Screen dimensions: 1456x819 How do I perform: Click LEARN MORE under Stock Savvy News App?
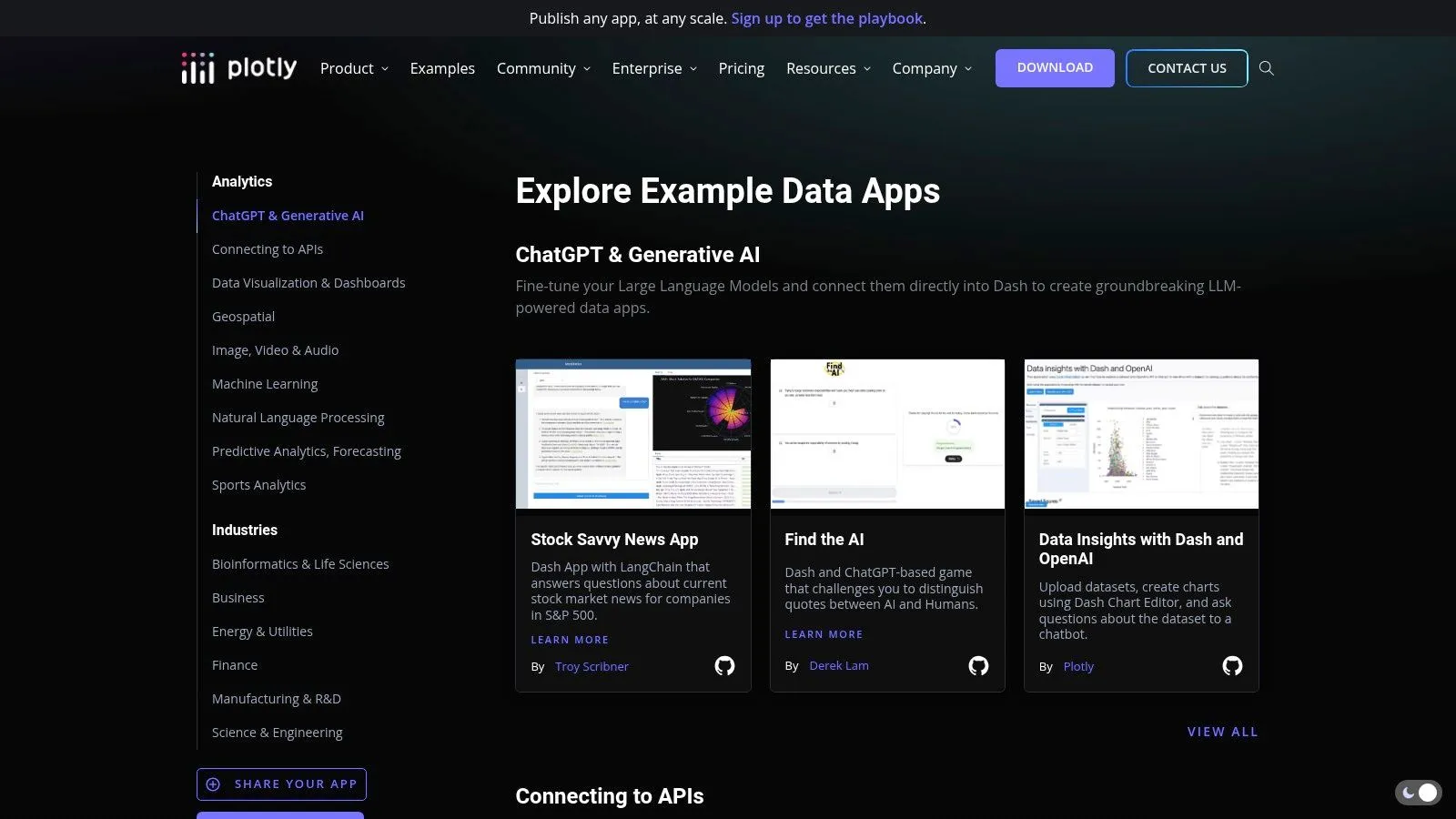coord(570,640)
